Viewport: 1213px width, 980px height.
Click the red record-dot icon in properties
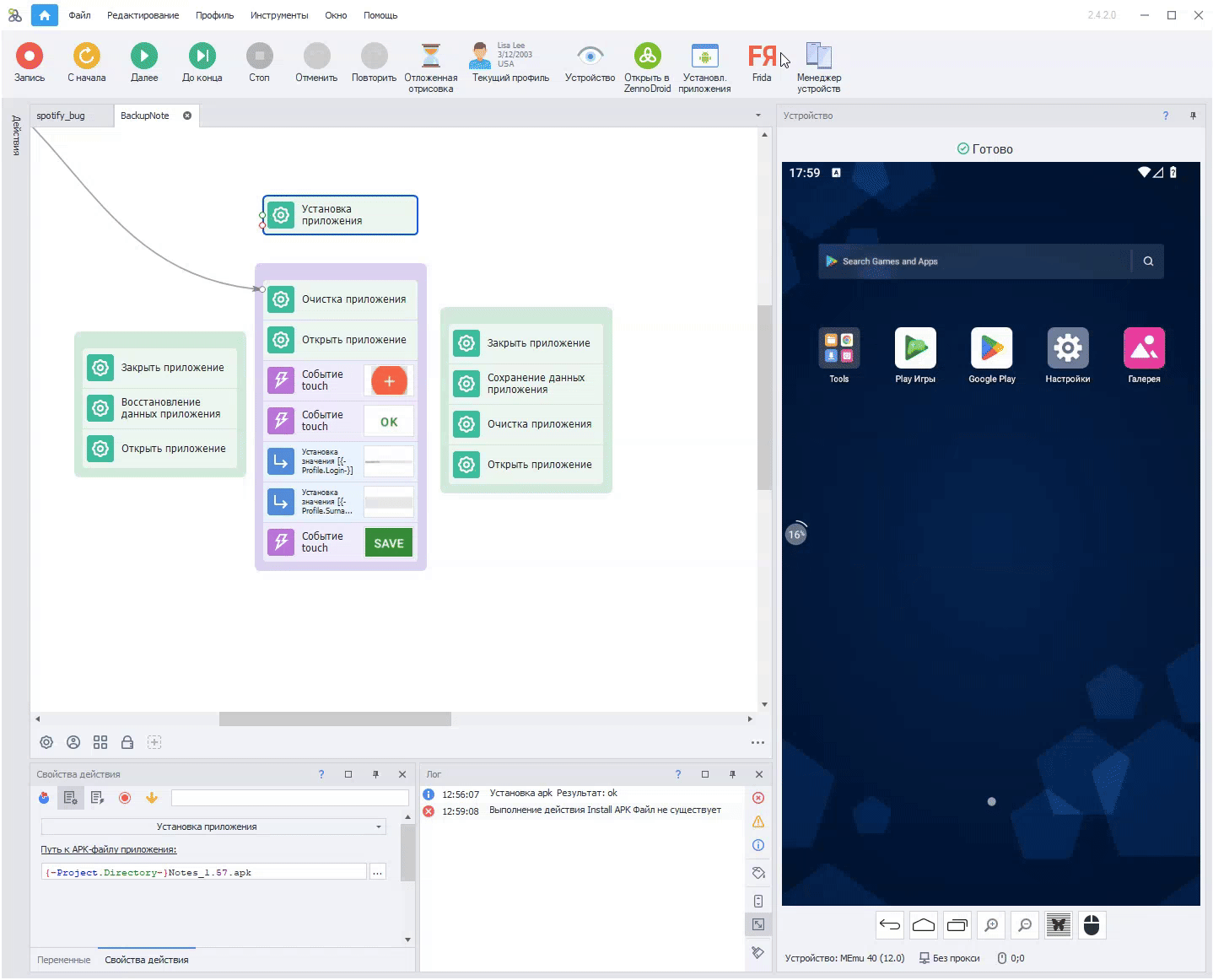pos(125,798)
